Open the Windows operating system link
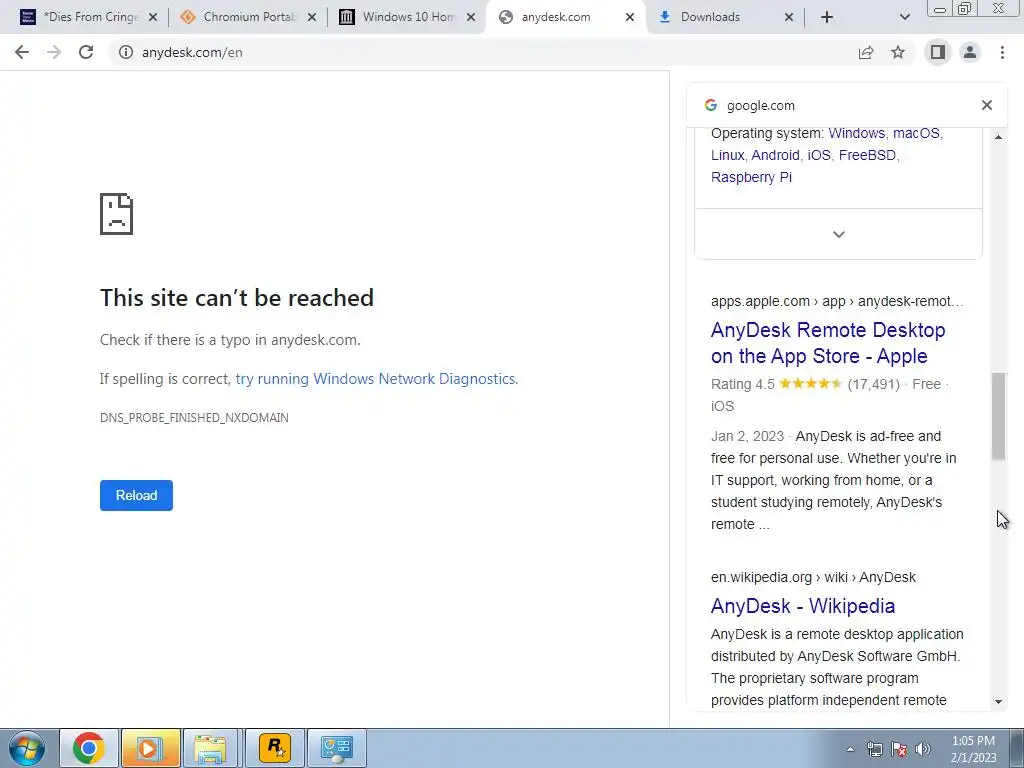 click(856, 133)
